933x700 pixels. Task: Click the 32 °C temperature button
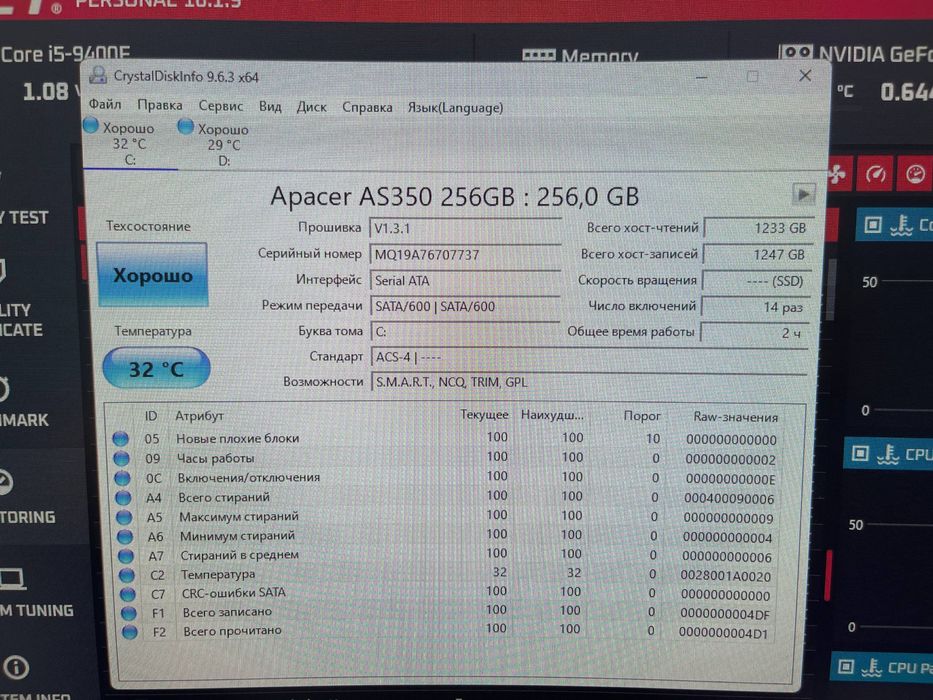pyautogui.click(x=156, y=369)
